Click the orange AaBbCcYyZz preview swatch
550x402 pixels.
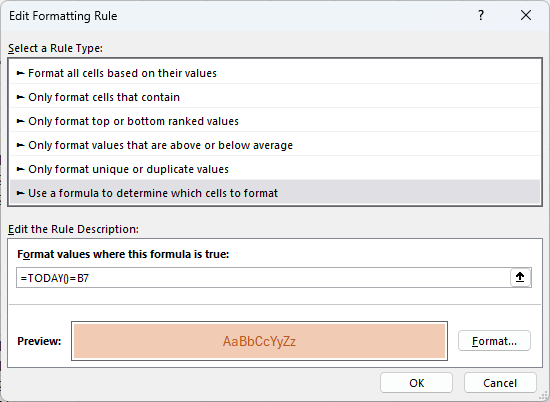click(259, 341)
